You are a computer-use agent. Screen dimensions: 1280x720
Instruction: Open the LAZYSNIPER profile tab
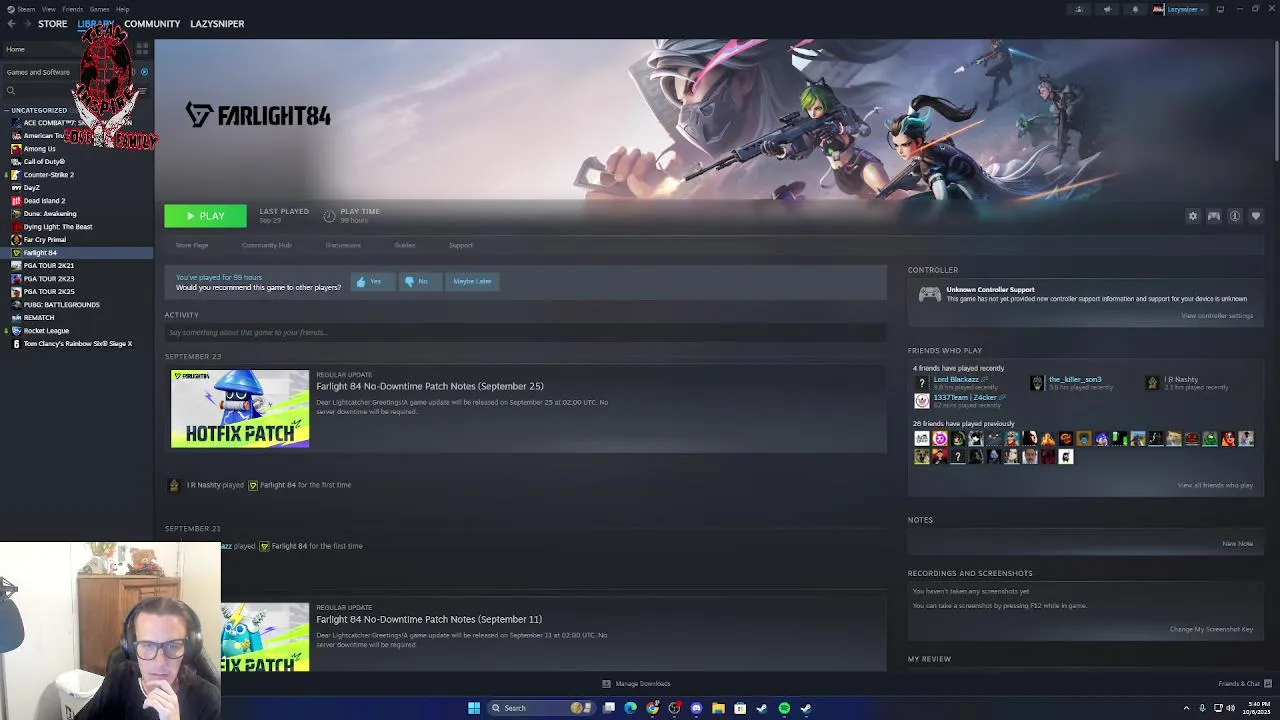(x=217, y=24)
